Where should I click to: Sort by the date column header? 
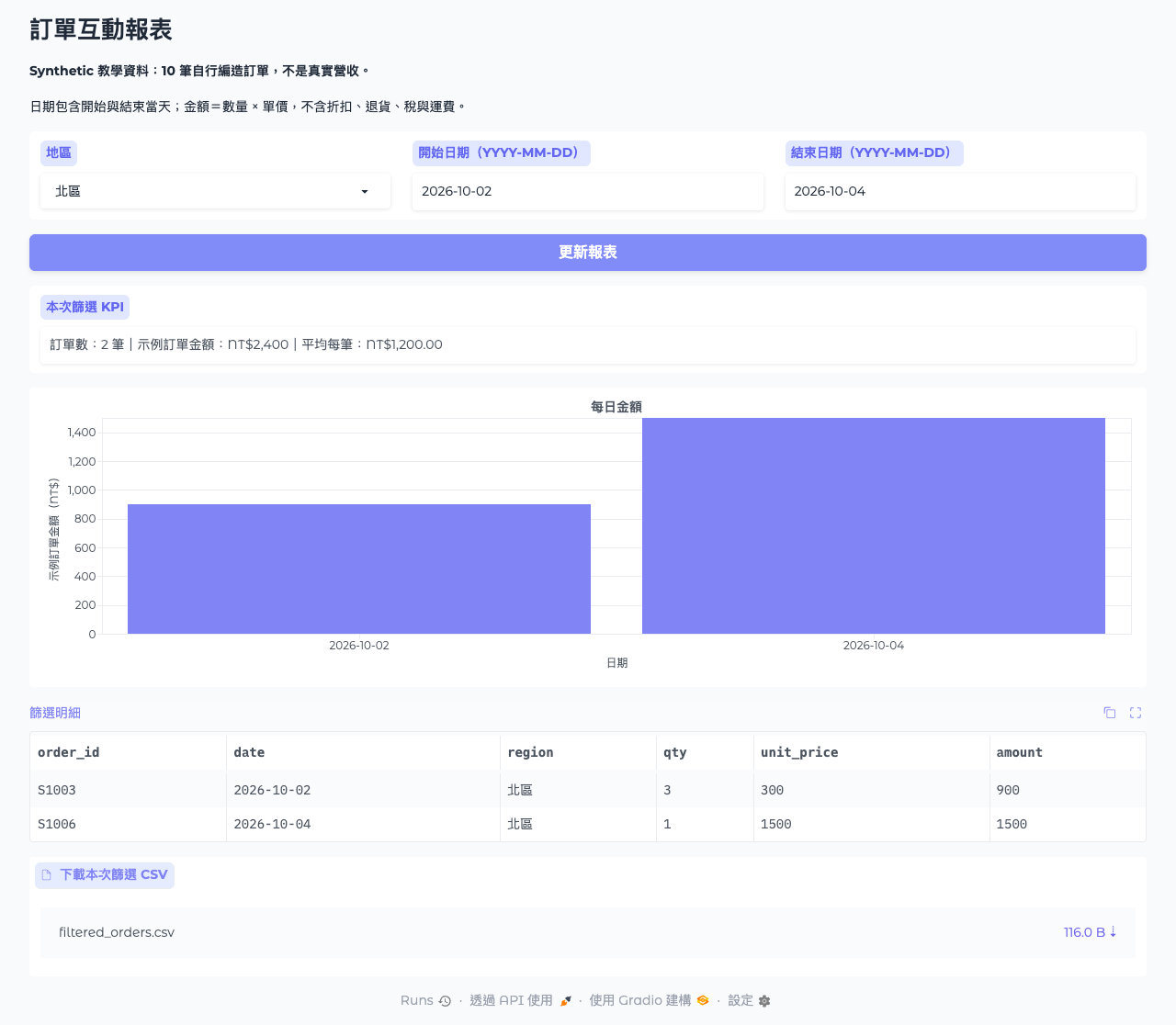tap(363, 752)
